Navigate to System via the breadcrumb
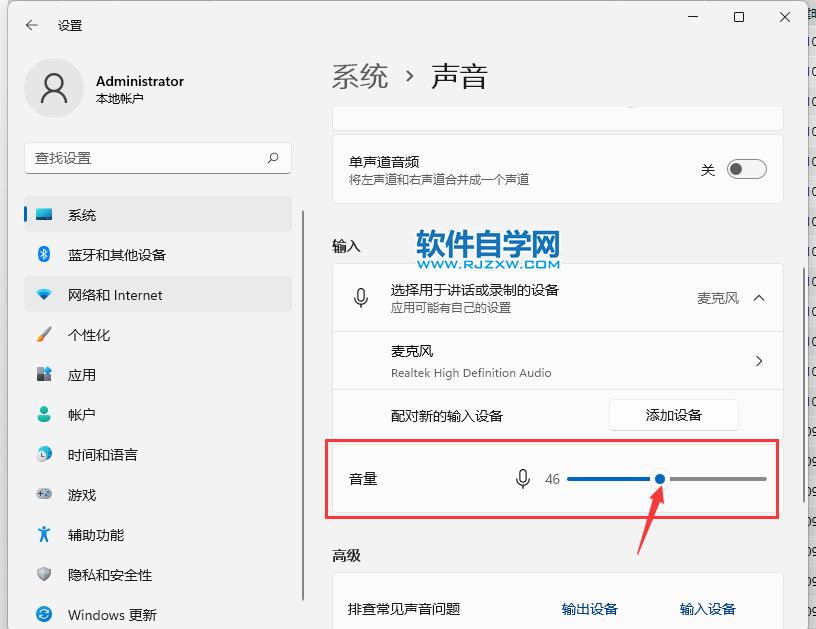 pyautogui.click(x=360, y=77)
